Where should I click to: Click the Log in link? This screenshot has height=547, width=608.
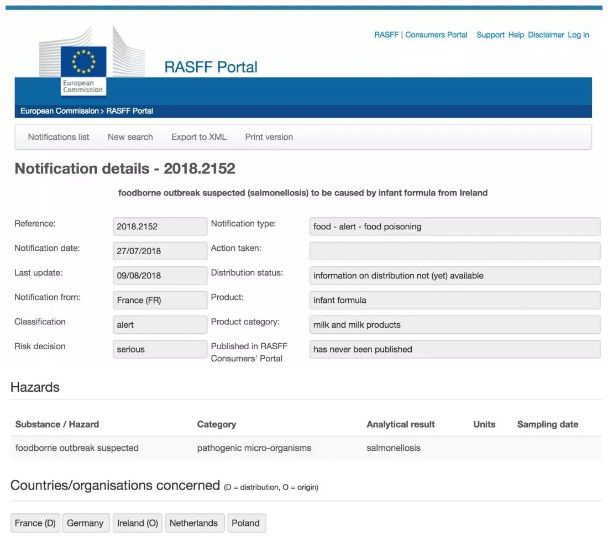pos(578,35)
